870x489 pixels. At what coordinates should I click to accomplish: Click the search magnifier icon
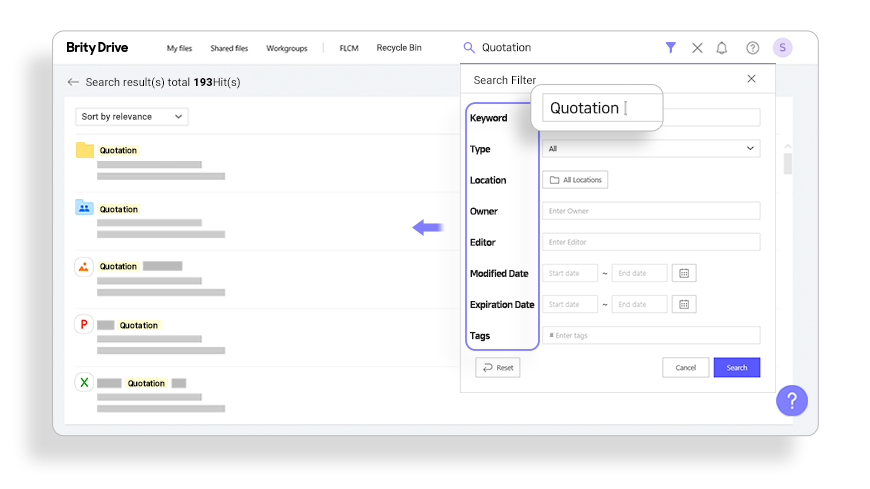pyautogui.click(x=469, y=48)
